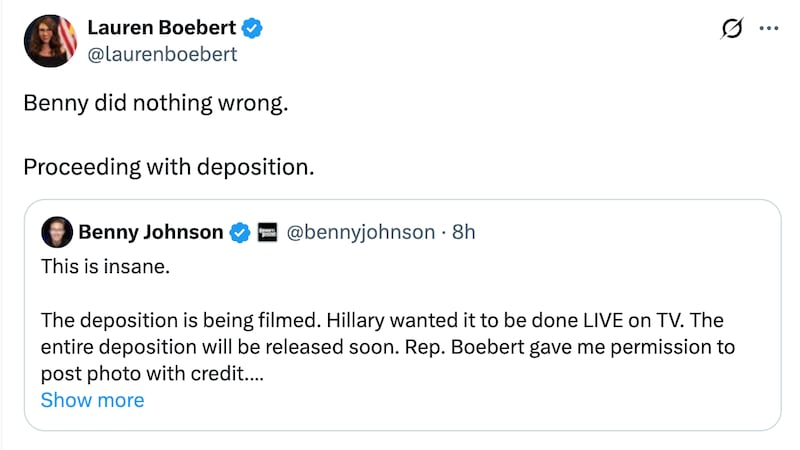Open the three-dot more options menu
The height and width of the screenshot is (450, 800).
click(x=768, y=28)
